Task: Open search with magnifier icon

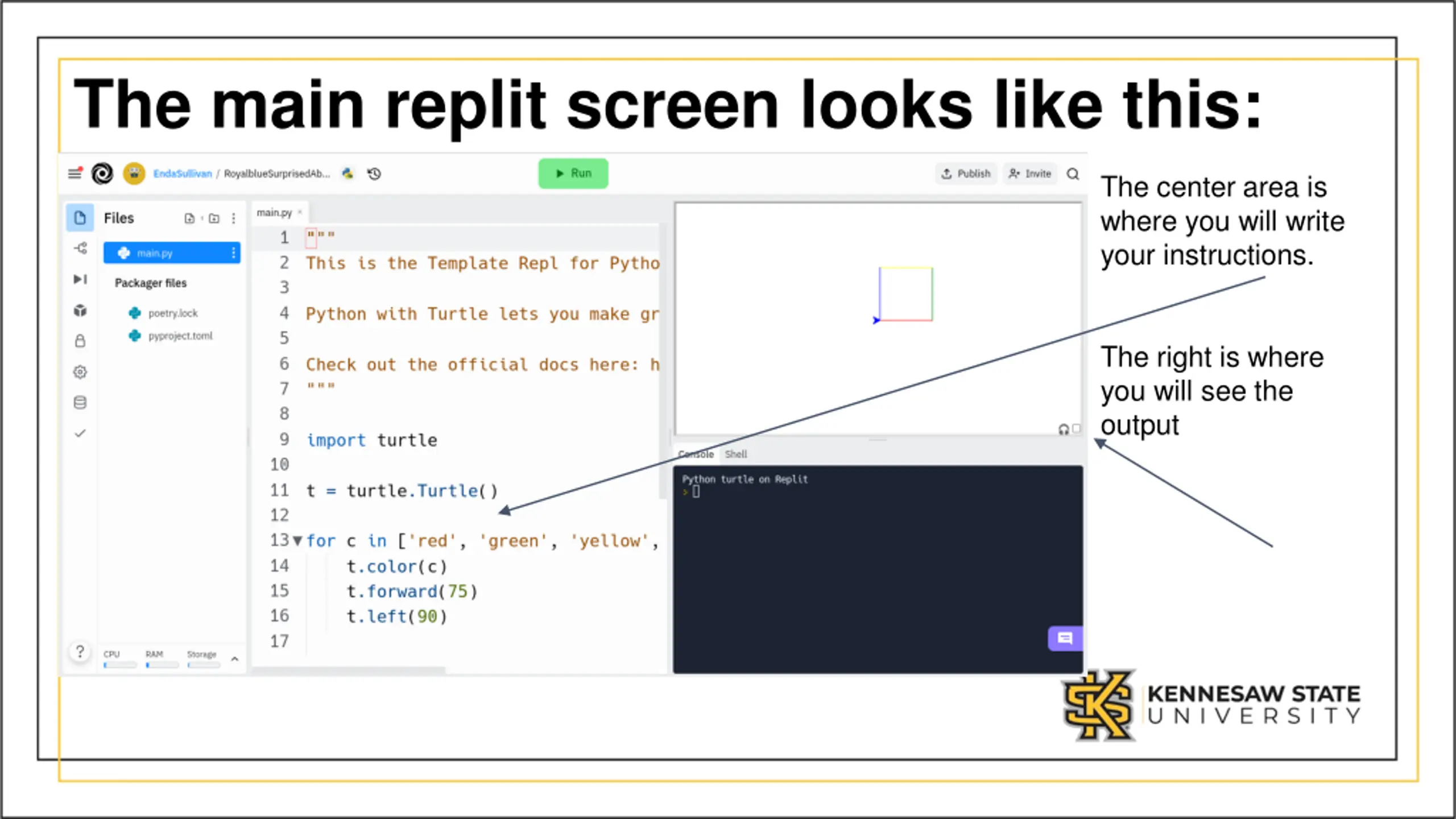Action: click(x=1073, y=173)
